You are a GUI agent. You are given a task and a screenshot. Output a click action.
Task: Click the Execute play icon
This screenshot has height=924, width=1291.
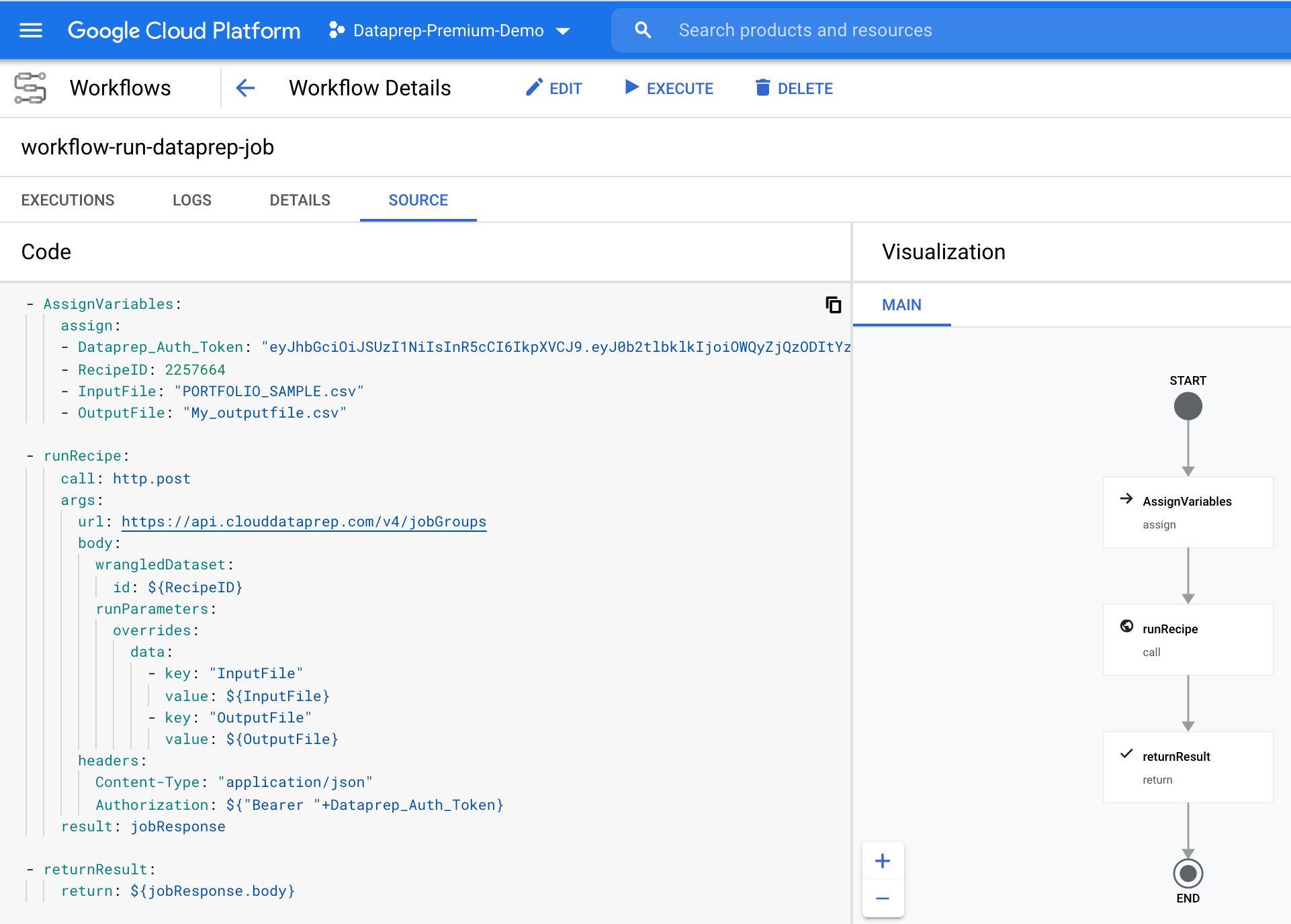click(631, 87)
